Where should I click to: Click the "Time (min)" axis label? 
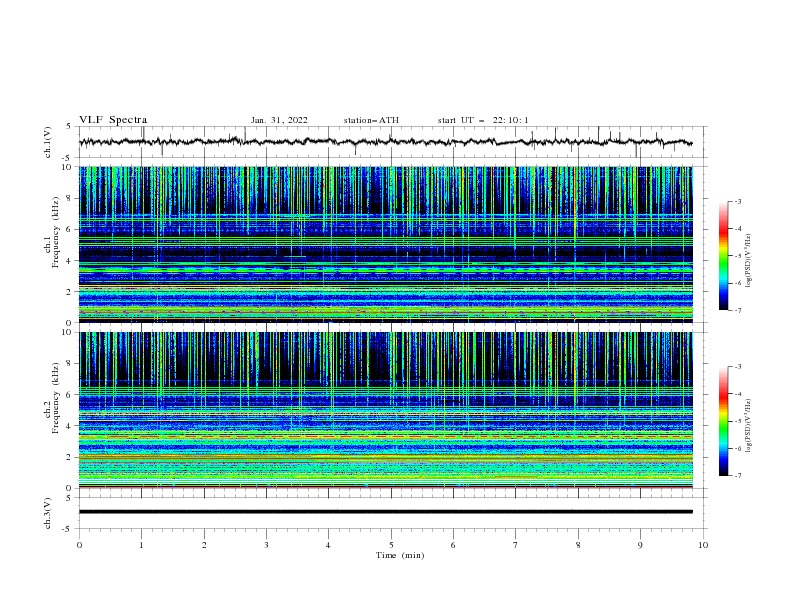point(400,555)
